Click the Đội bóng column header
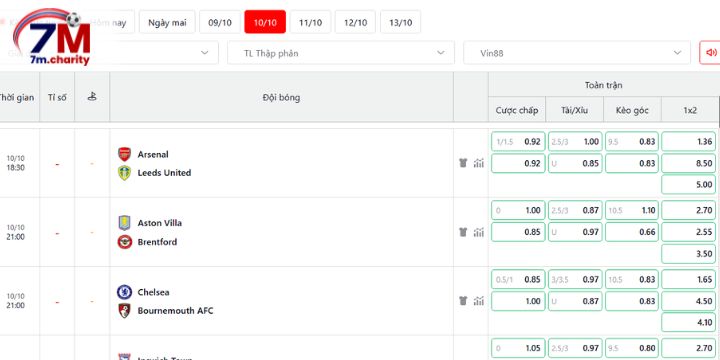720x360 pixels. coord(281,97)
